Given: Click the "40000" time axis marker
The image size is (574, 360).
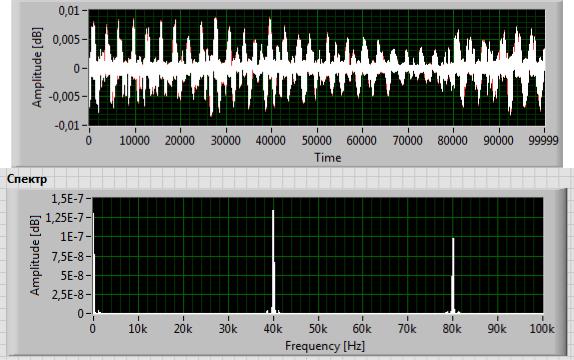Looking at the screenshot, I should click(271, 140).
